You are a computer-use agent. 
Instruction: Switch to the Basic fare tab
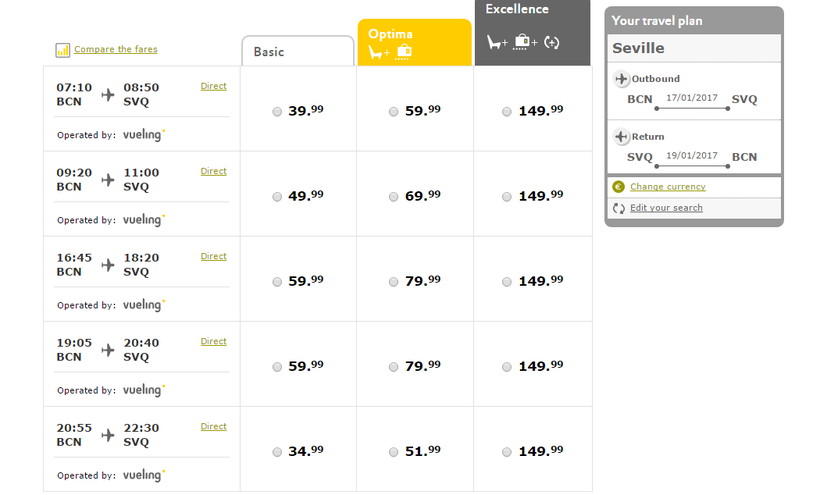point(298,52)
